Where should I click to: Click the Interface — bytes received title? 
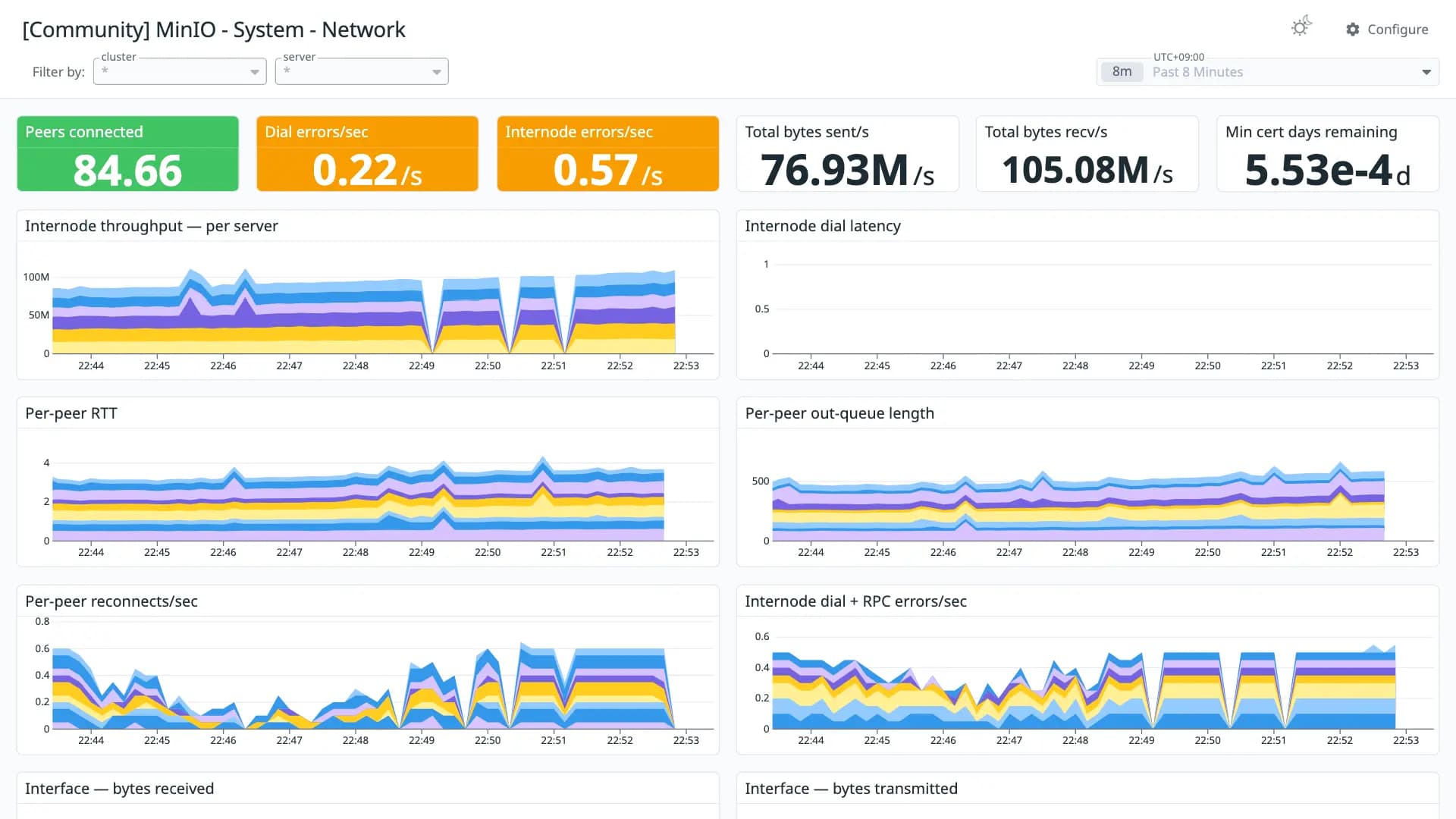[120, 789]
